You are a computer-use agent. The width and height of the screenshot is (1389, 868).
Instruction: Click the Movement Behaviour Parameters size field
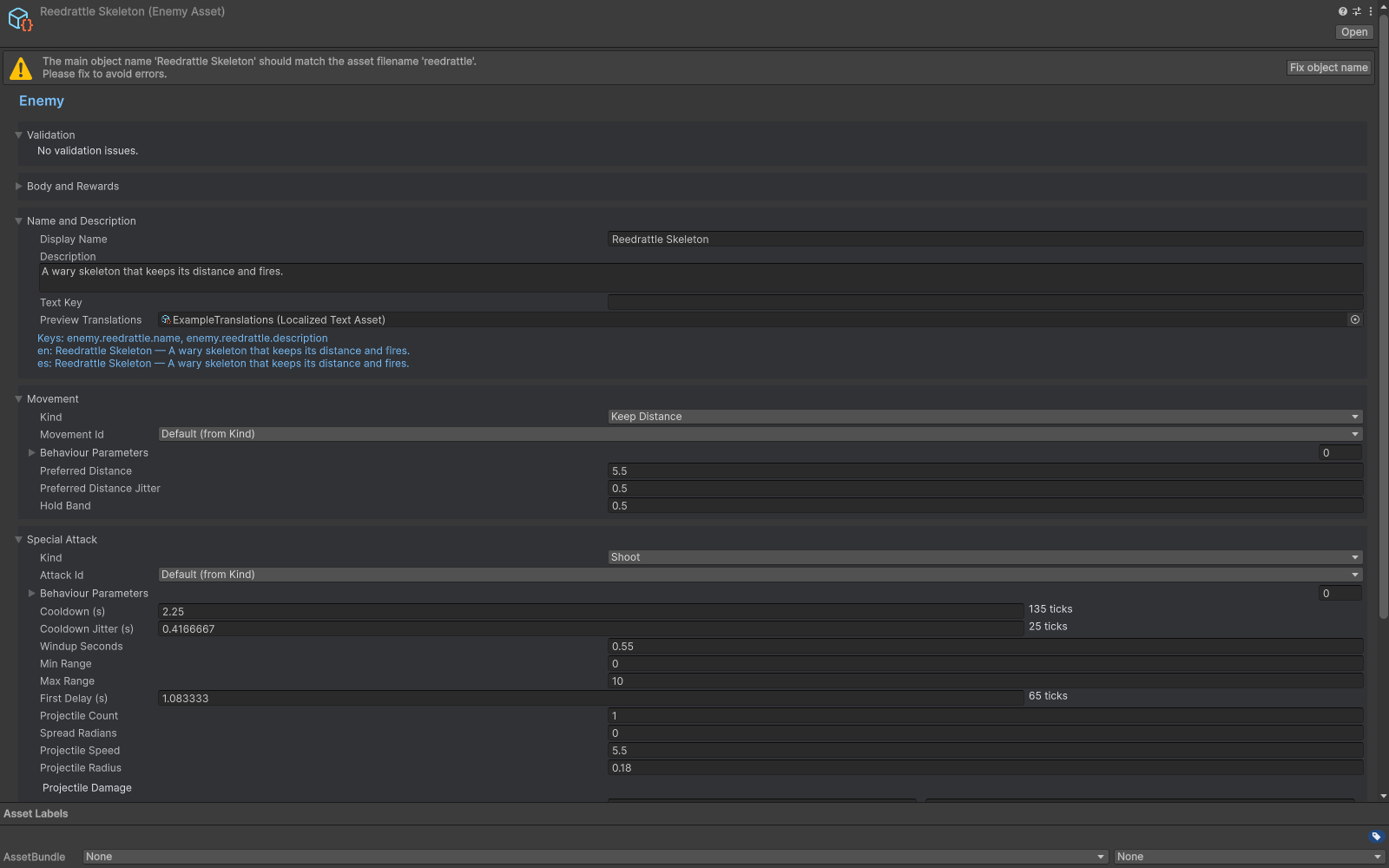click(1340, 453)
